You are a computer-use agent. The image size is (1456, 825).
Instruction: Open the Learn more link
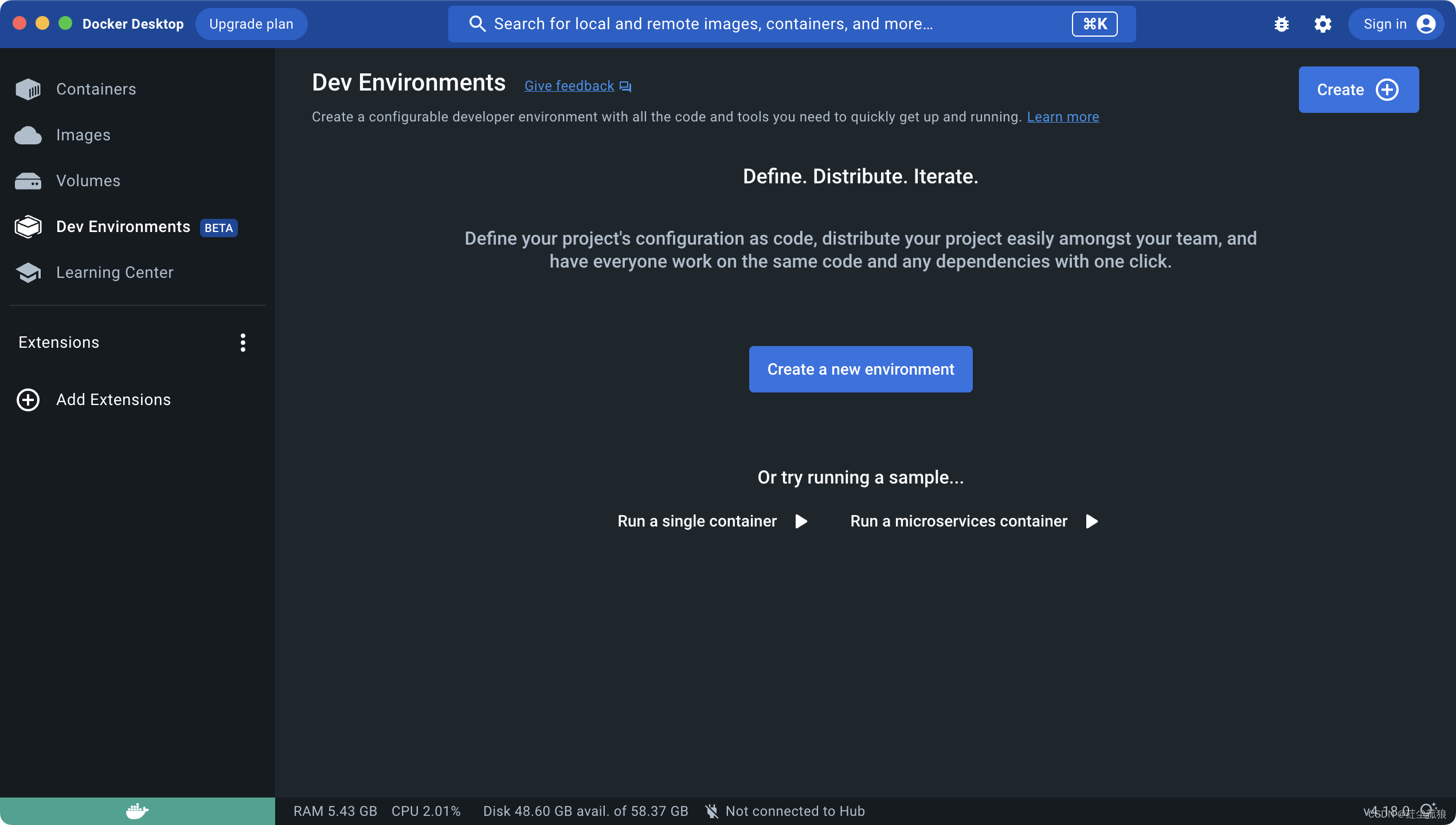(1063, 117)
